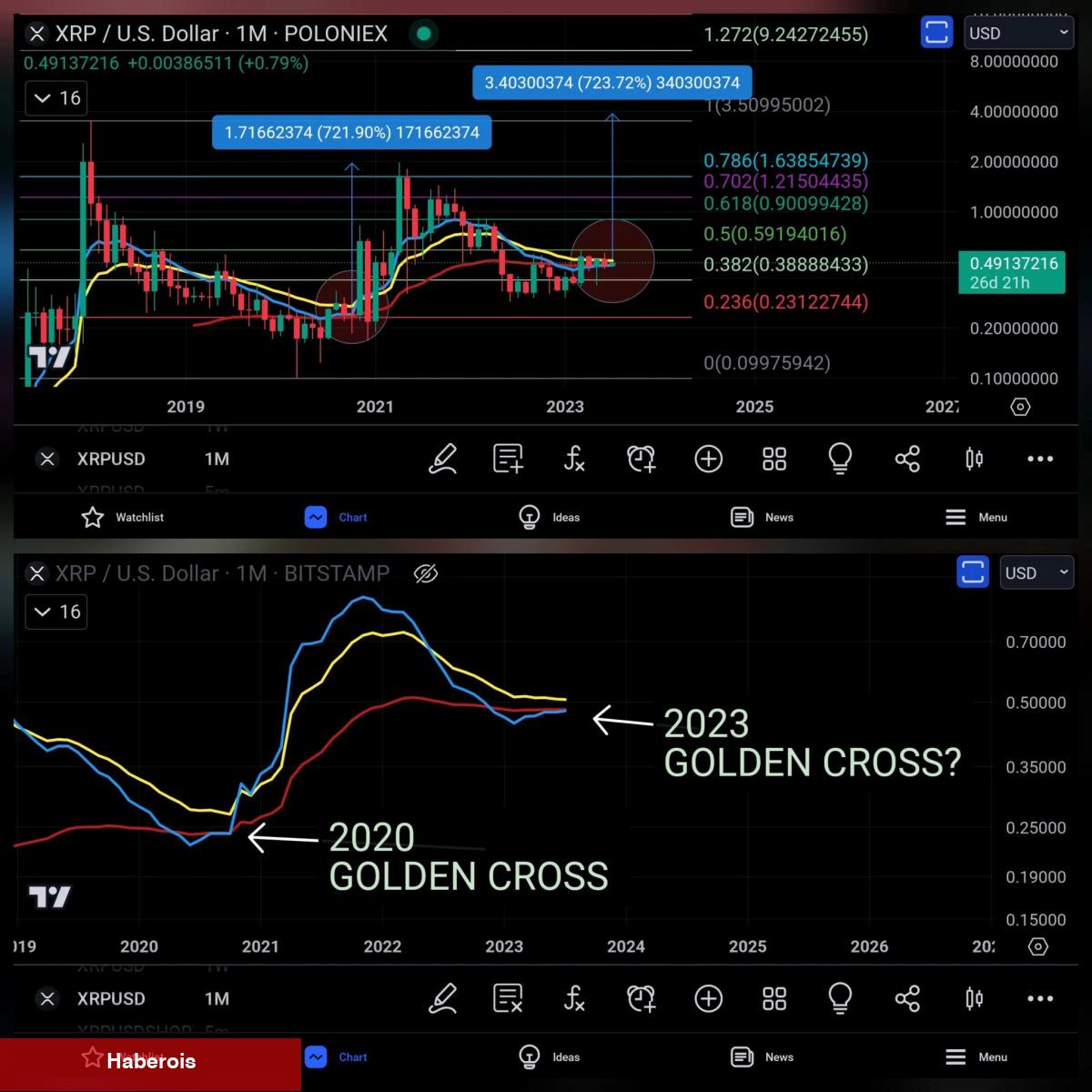Select XRPUSD symbol label in bottom toolbar
Screen dimensions: 1092x1092
(x=111, y=998)
